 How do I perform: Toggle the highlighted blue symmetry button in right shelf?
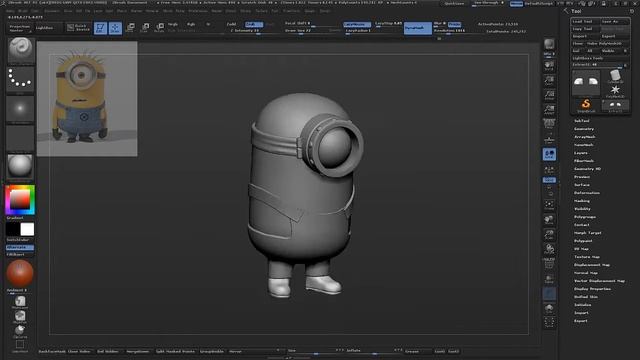tap(549, 154)
